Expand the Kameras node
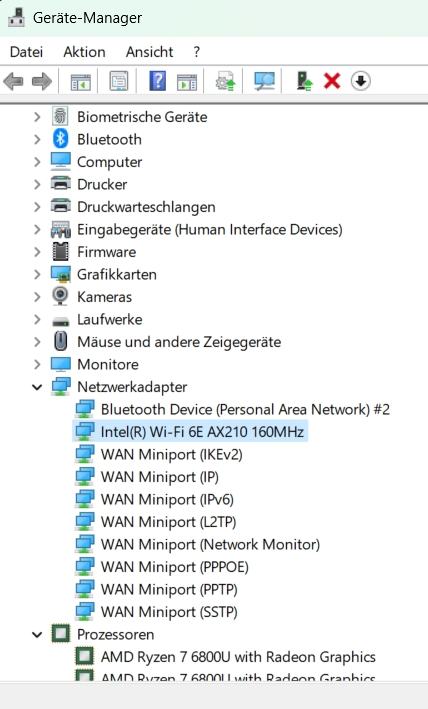 [38, 297]
